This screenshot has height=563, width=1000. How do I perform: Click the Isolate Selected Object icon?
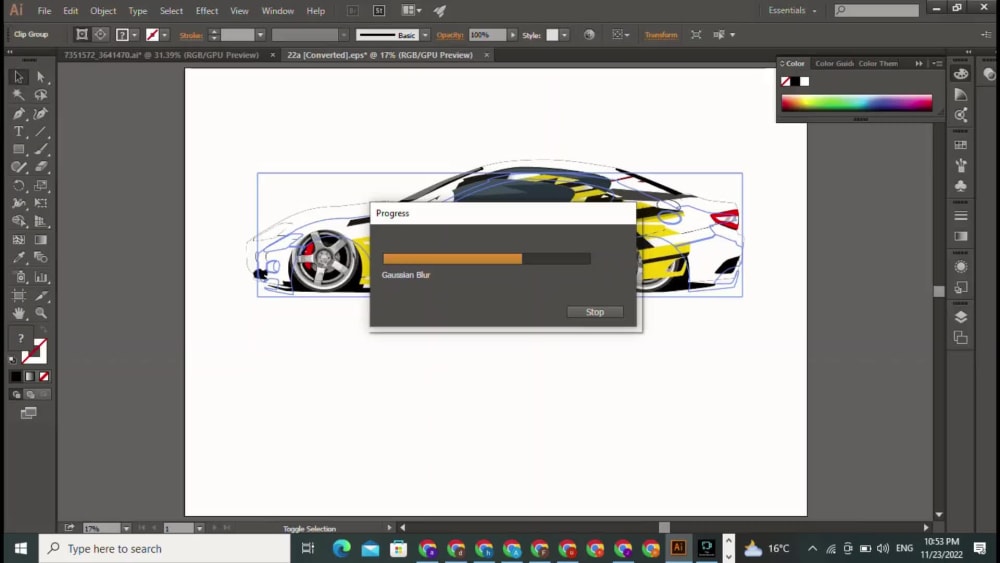coord(696,35)
